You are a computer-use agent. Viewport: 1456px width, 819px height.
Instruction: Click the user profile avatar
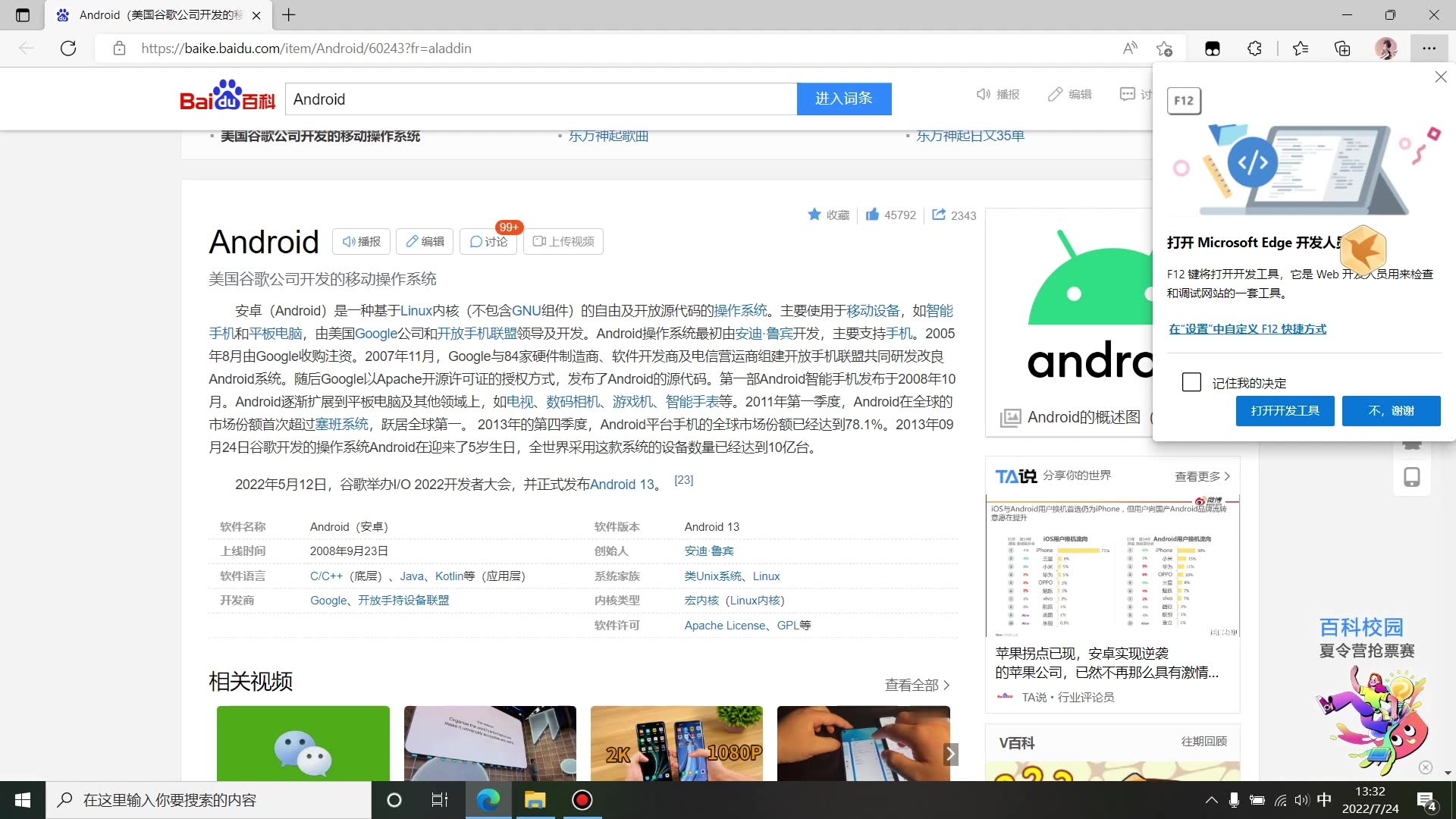point(1386,49)
